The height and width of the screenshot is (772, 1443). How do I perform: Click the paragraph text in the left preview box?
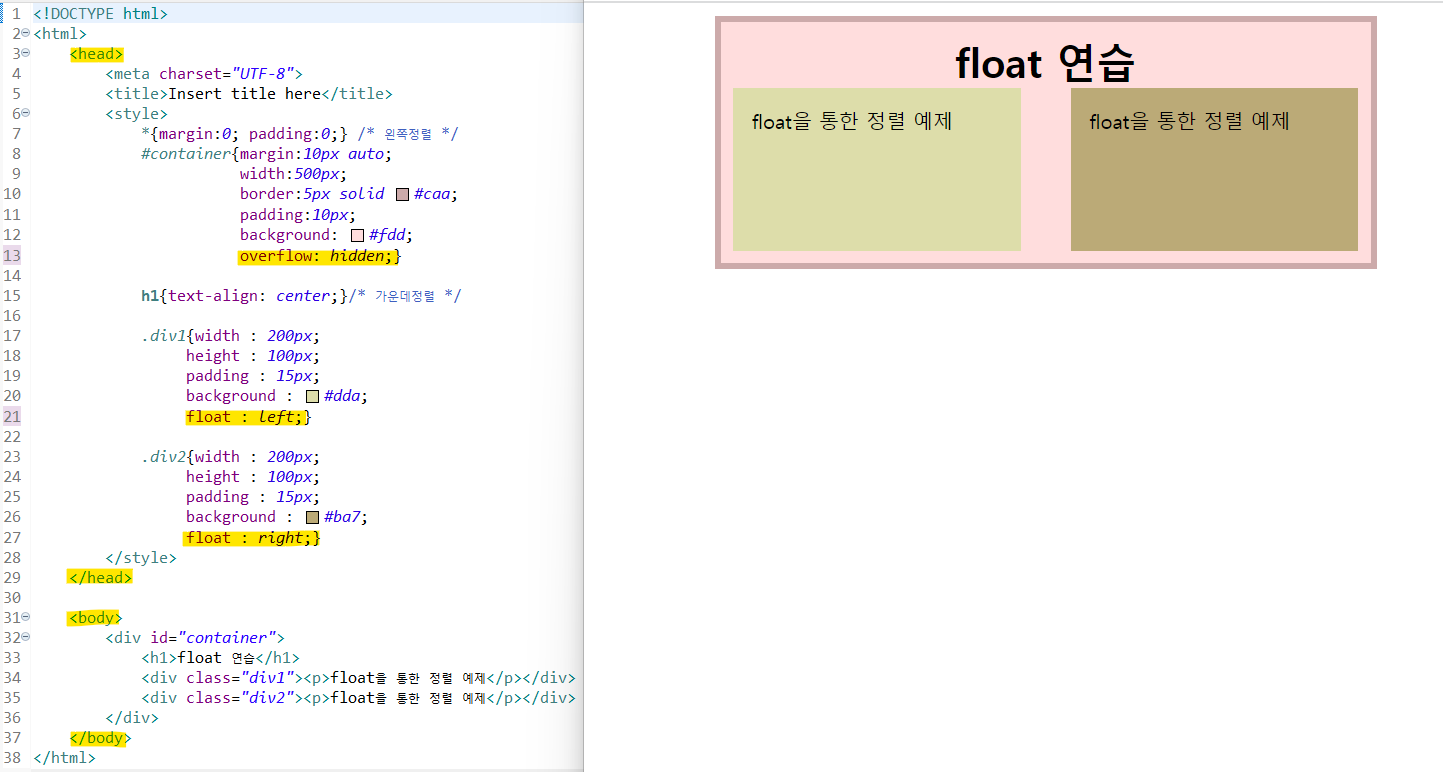pyautogui.click(x=852, y=122)
